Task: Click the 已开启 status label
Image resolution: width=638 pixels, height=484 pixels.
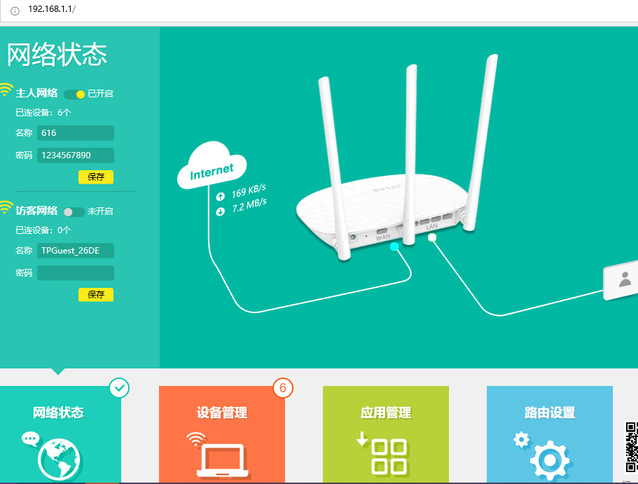Action: (x=101, y=94)
